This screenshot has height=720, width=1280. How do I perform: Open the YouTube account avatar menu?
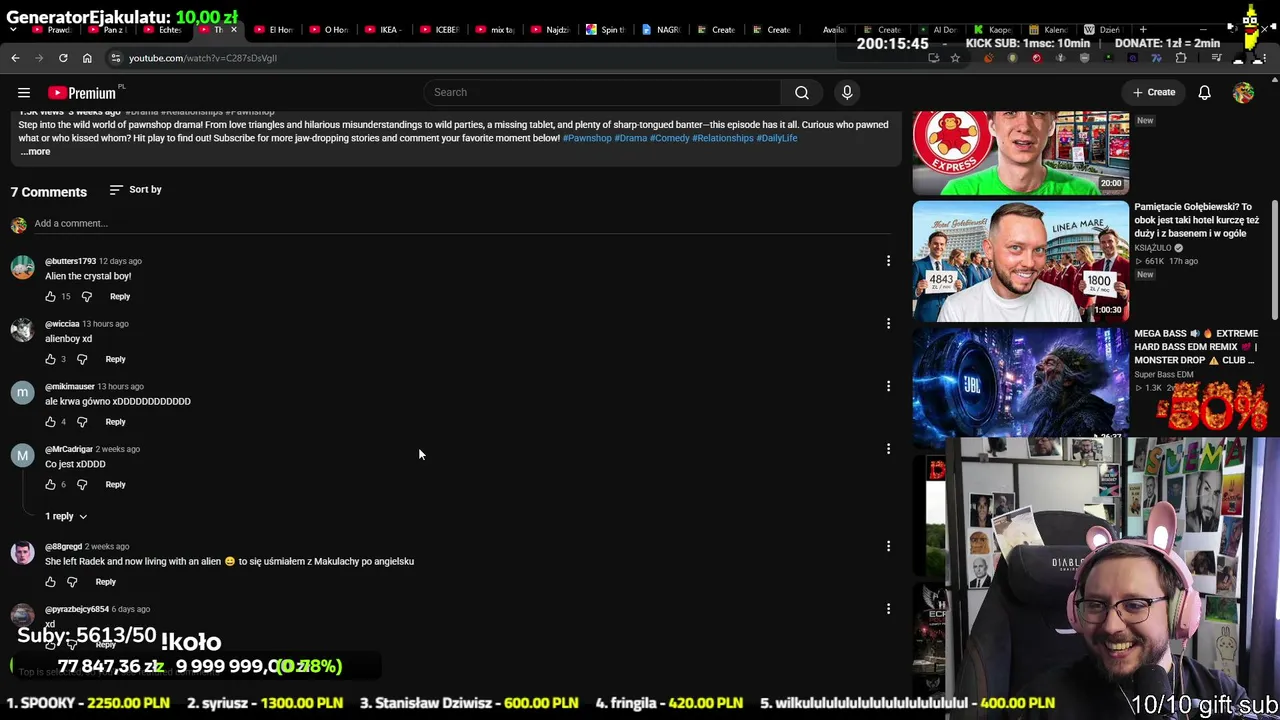coord(1243,93)
